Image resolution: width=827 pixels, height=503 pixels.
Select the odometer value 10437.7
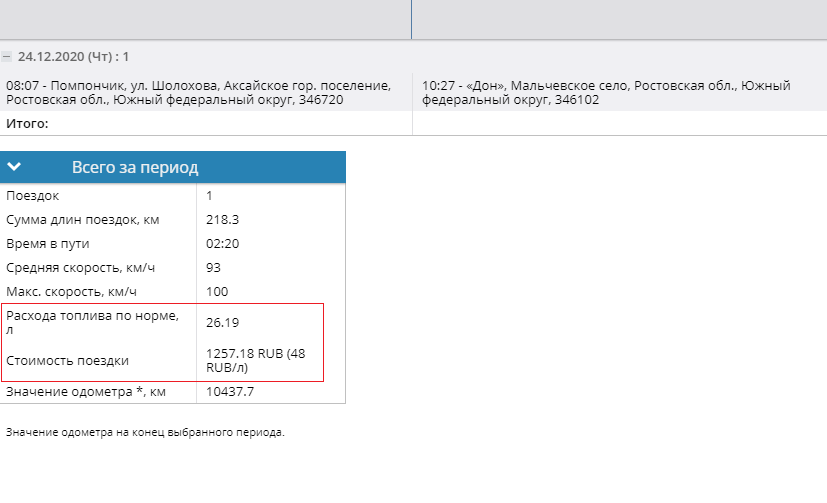230,392
